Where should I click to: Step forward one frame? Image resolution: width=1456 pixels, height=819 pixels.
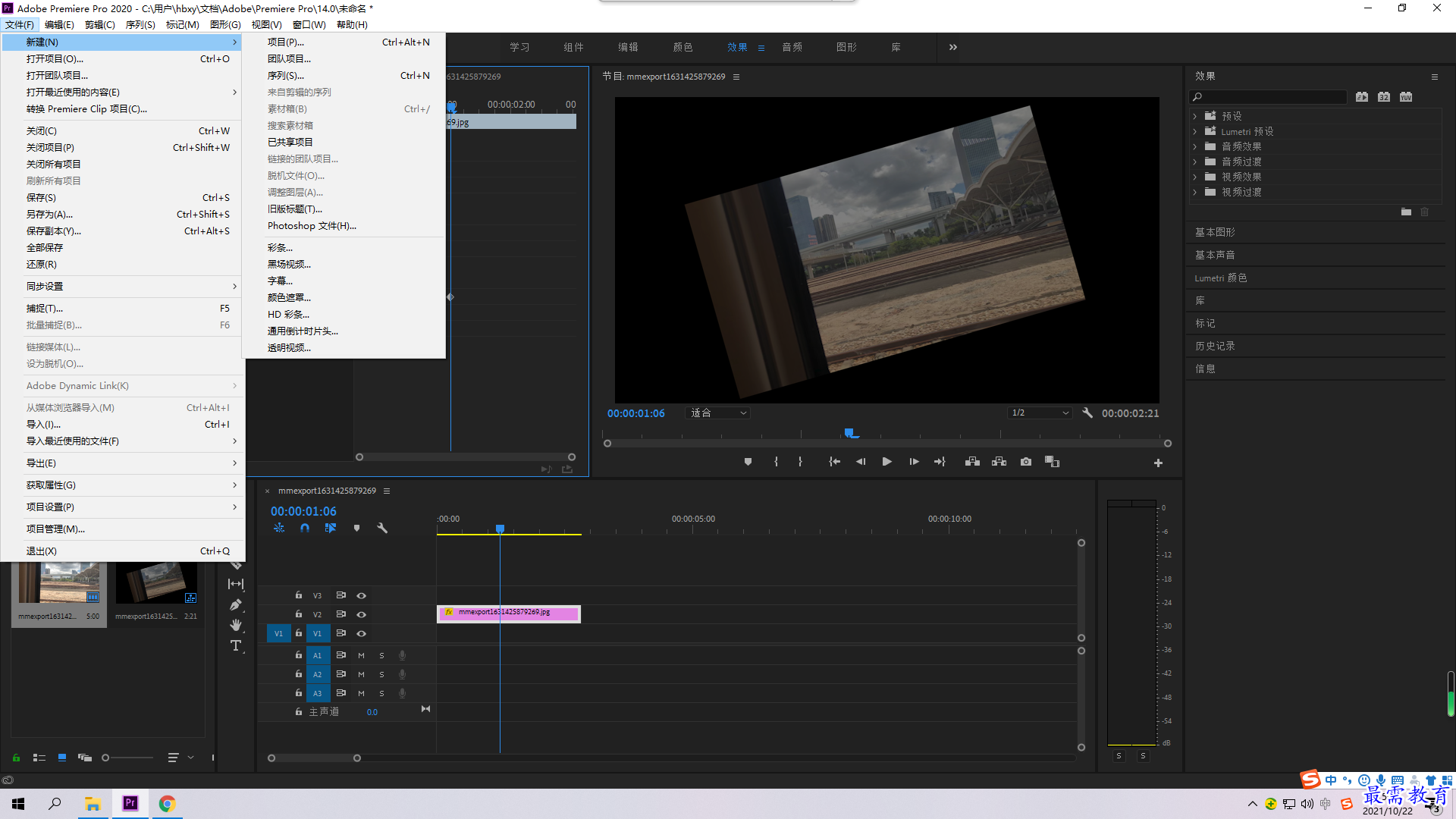pyautogui.click(x=914, y=462)
